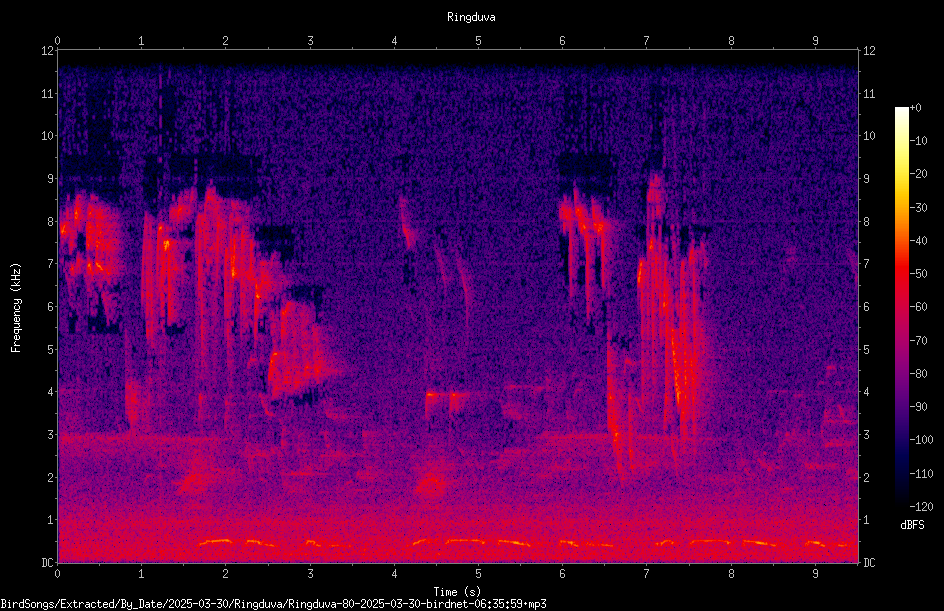The width and height of the screenshot is (944, 611).
Task: Click "11" on the left frequency axis
Action: point(48,93)
